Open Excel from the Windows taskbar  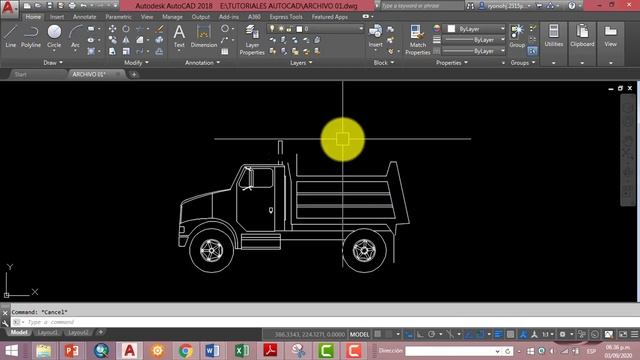242,351
